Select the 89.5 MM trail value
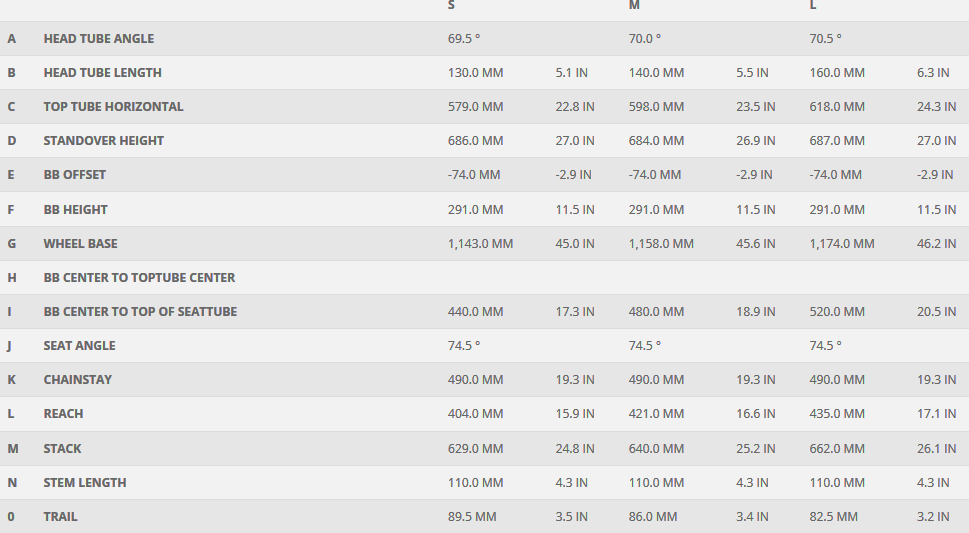This screenshot has width=969, height=533. (472, 517)
